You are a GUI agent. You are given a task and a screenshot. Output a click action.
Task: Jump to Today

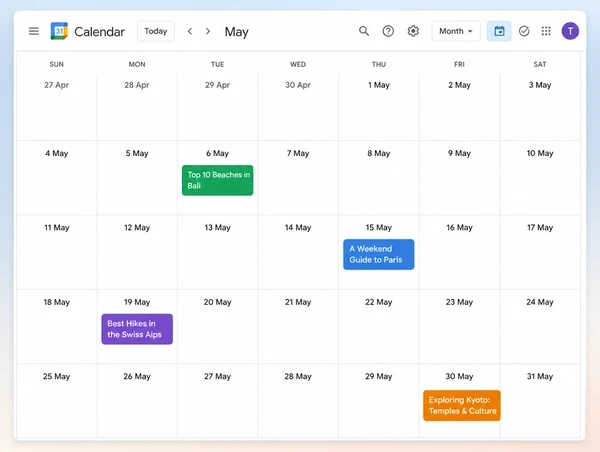[156, 31]
